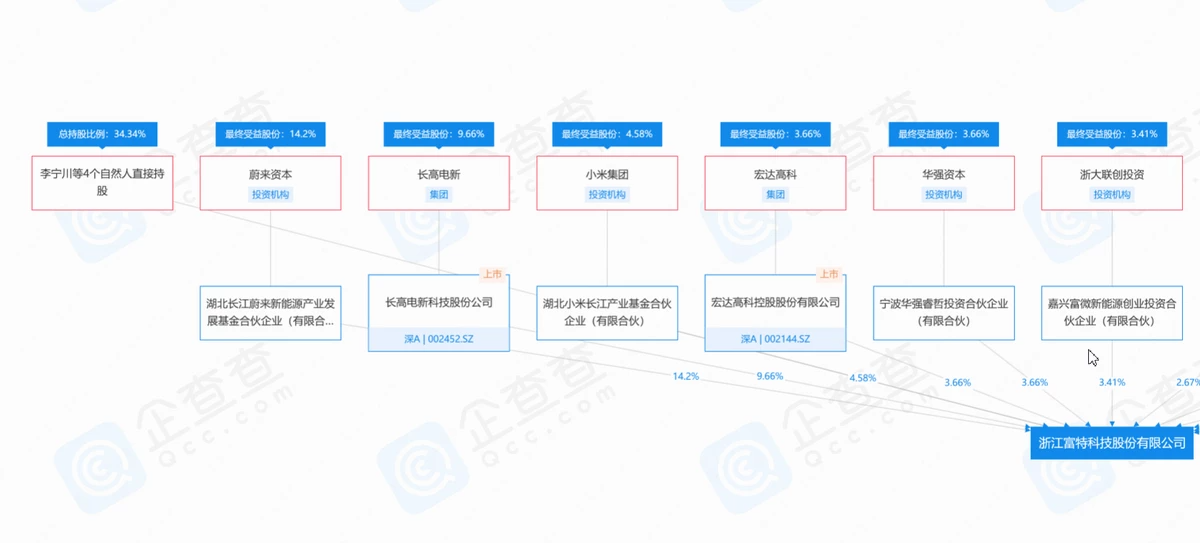
Task: Click the 集团 tag under 长高电新
Action: click(x=439, y=195)
